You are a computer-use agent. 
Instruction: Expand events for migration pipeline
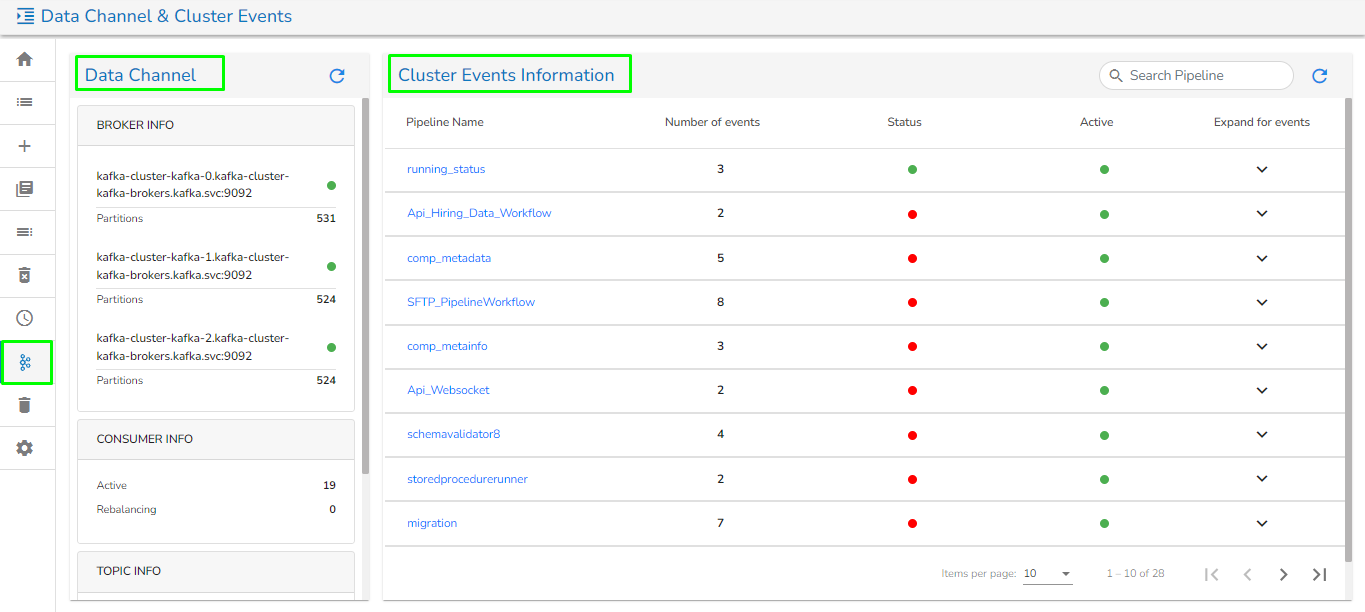[1262, 523]
